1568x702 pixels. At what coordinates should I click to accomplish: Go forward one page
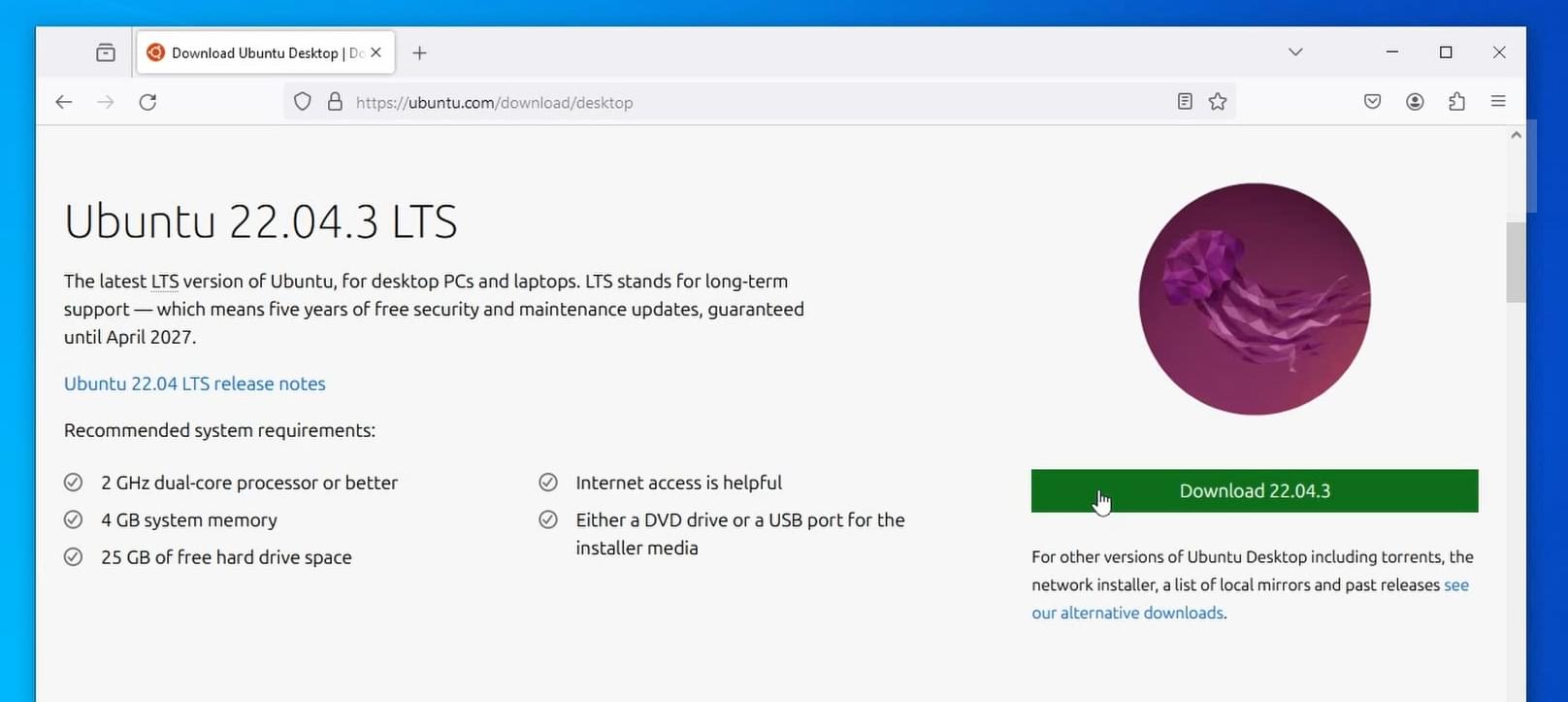click(106, 102)
